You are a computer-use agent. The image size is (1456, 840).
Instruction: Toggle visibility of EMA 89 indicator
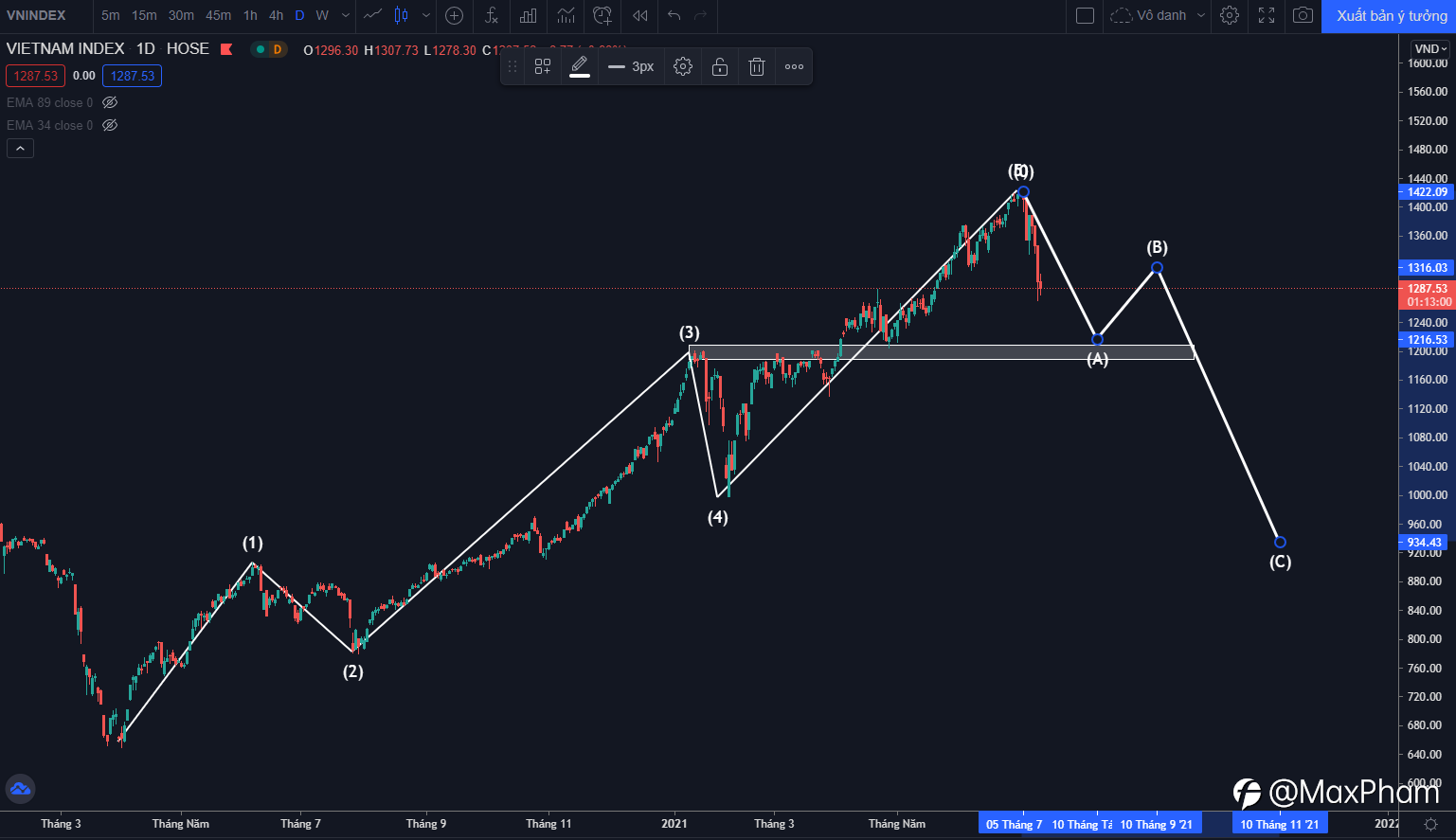tap(110, 102)
